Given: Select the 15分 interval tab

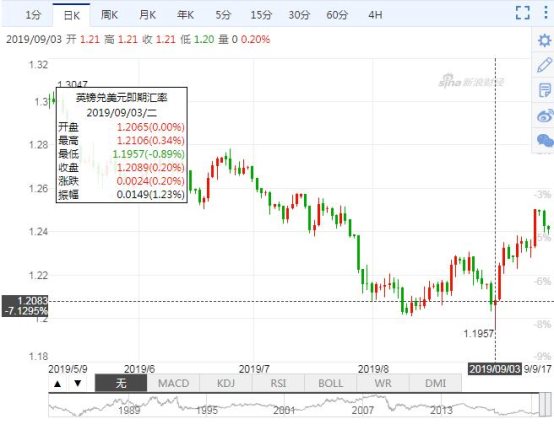Looking at the screenshot, I should (261, 15).
